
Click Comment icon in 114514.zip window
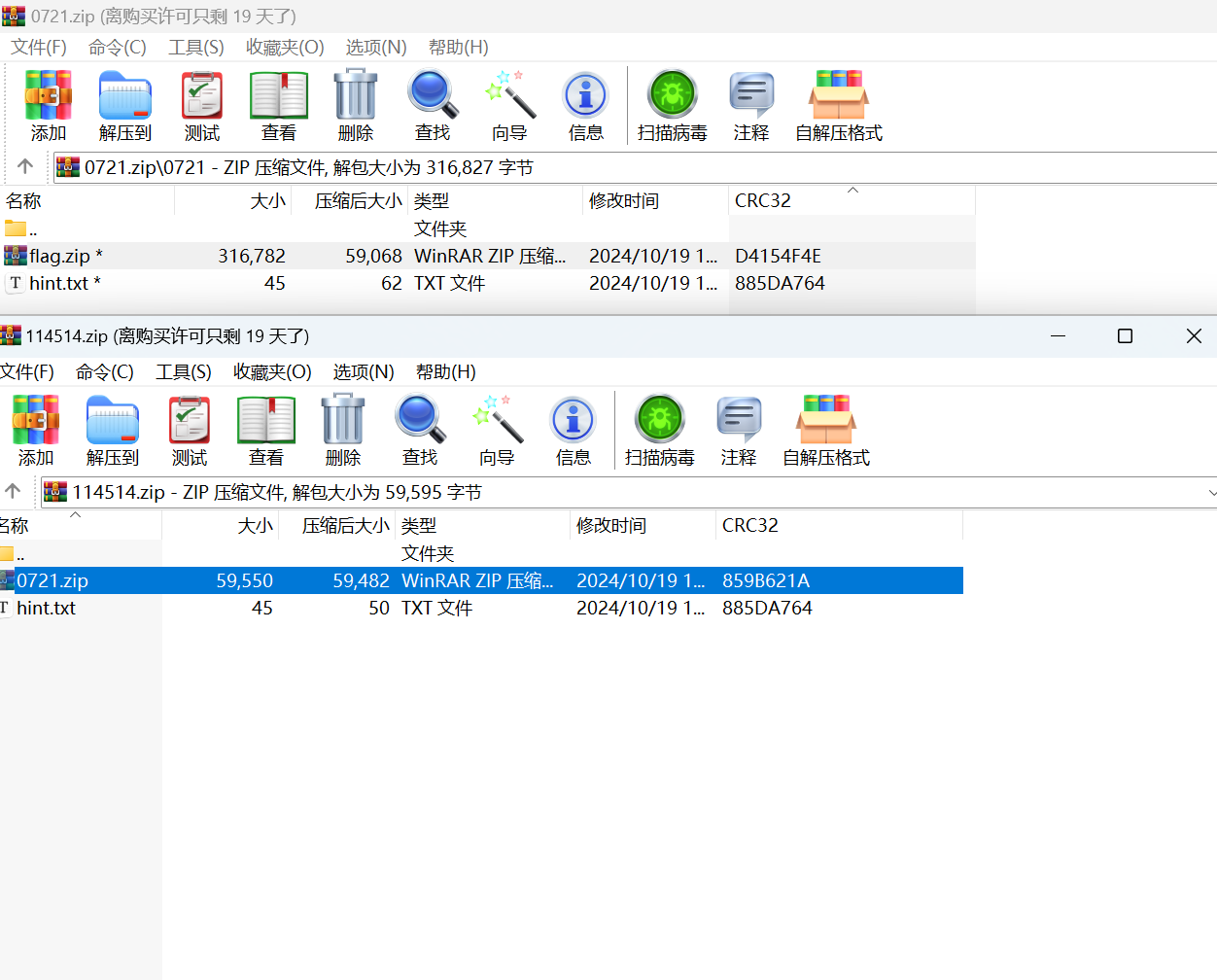point(739,420)
